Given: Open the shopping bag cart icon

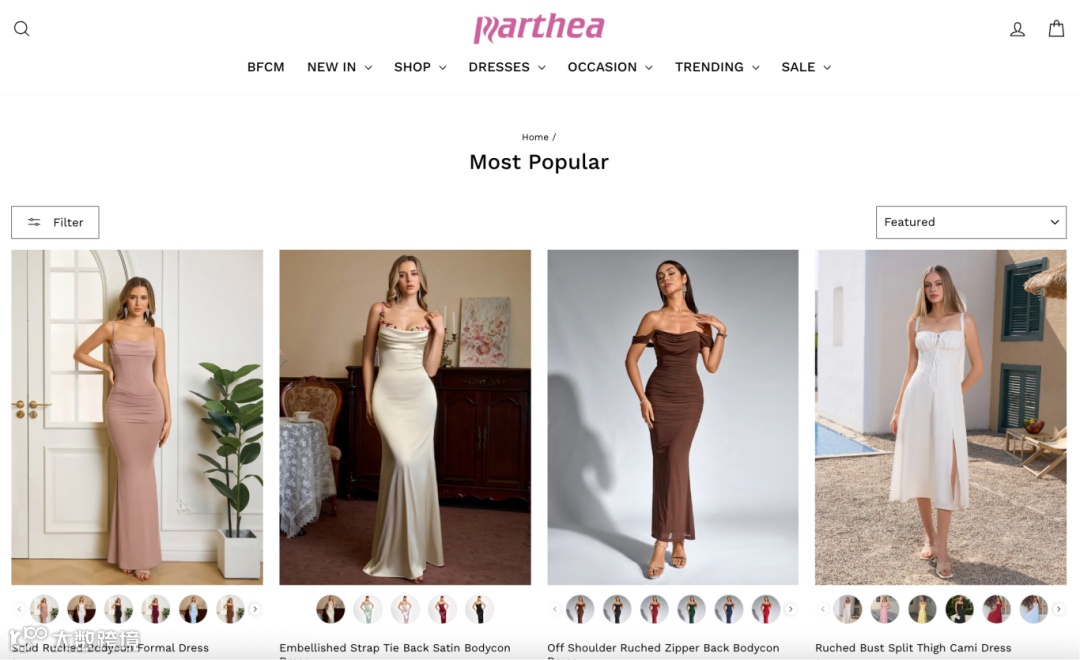Looking at the screenshot, I should [1056, 28].
